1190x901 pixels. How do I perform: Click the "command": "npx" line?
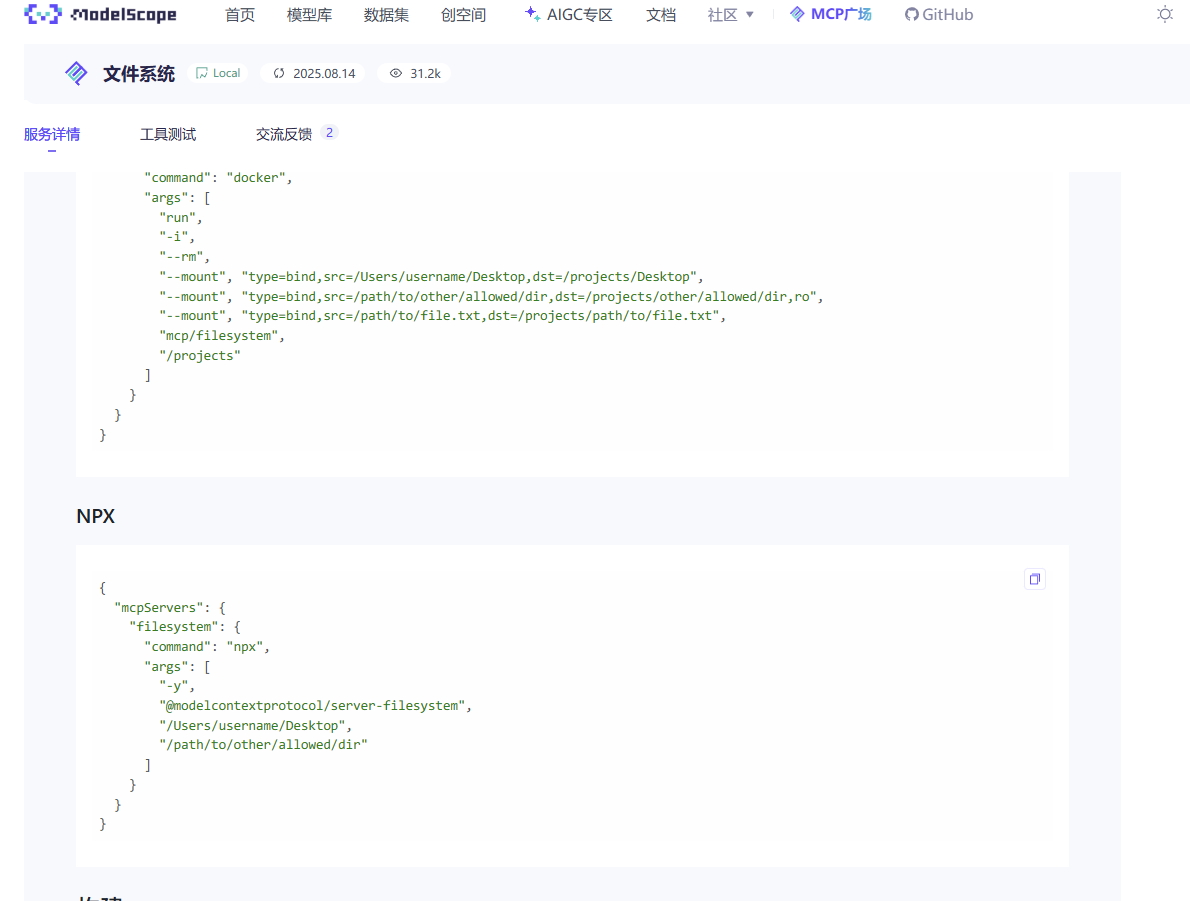coord(207,647)
